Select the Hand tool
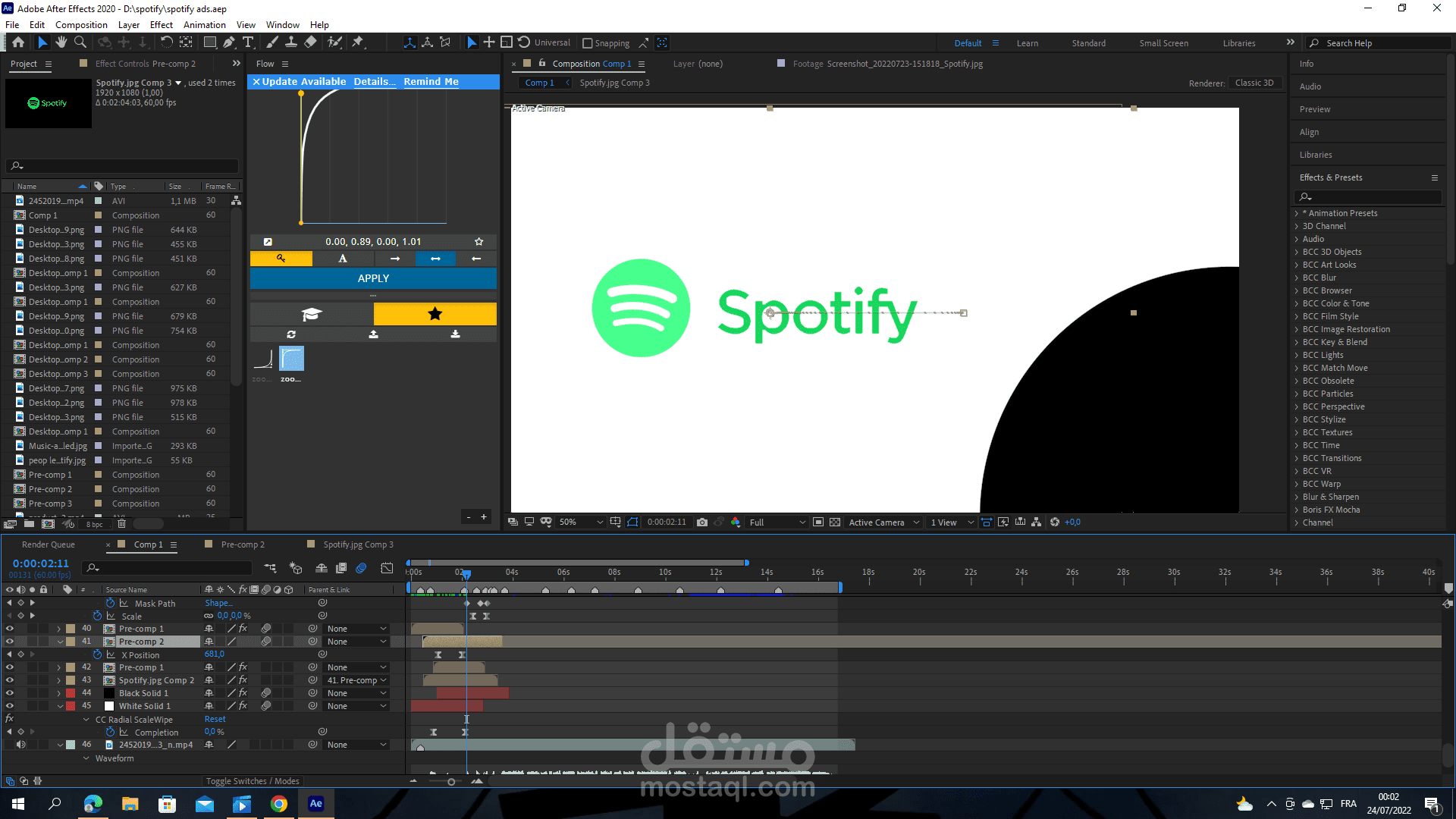 pyautogui.click(x=61, y=42)
